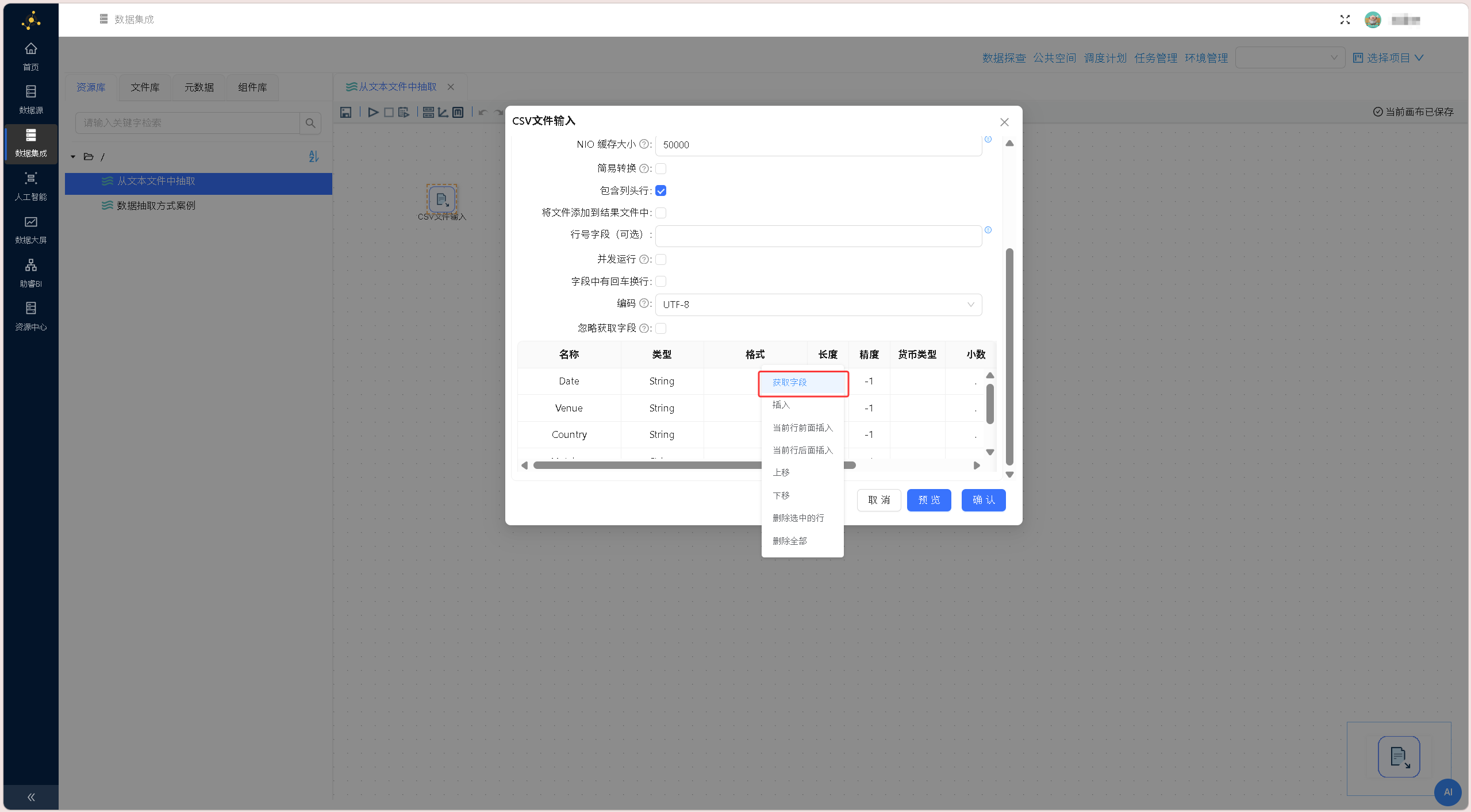This screenshot has height=812, width=1471.
Task: Open the 任务管理 link
Action: coord(1155,58)
